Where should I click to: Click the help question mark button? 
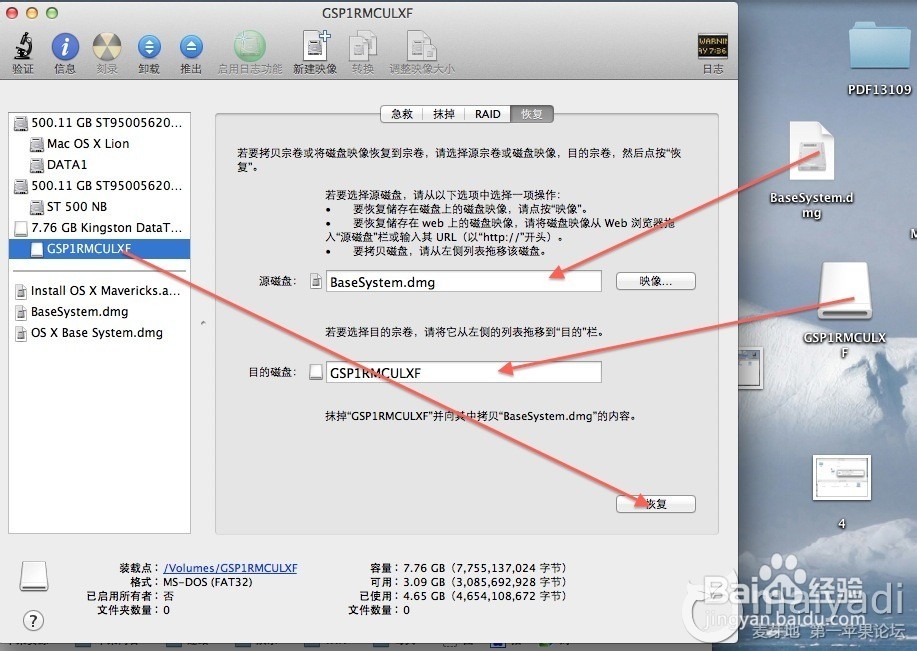pos(33,620)
